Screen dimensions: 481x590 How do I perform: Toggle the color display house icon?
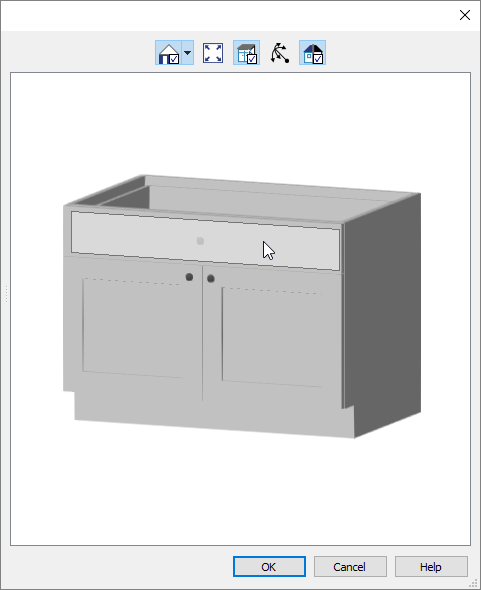[x=312, y=53]
